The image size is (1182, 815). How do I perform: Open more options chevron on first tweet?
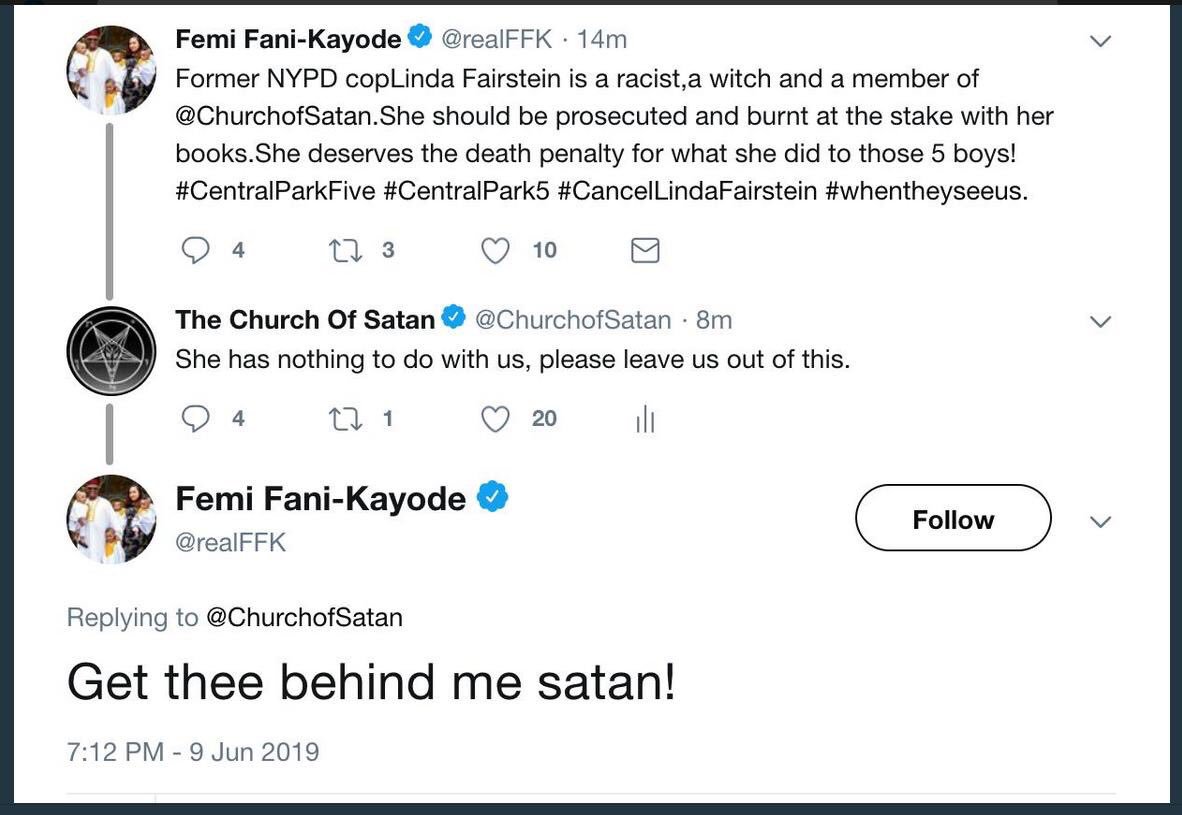(1100, 41)
